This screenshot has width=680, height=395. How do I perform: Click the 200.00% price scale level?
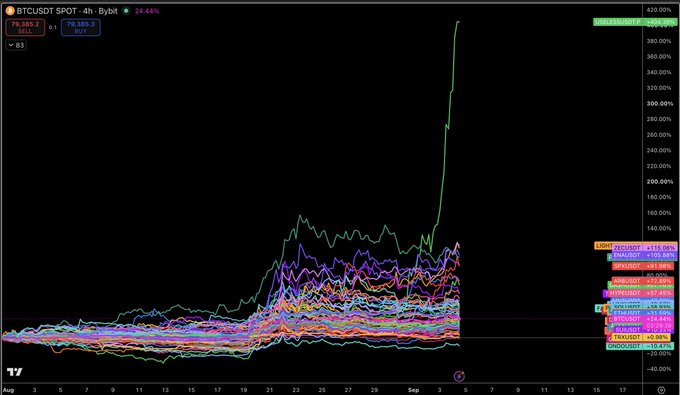click(660, 182)
